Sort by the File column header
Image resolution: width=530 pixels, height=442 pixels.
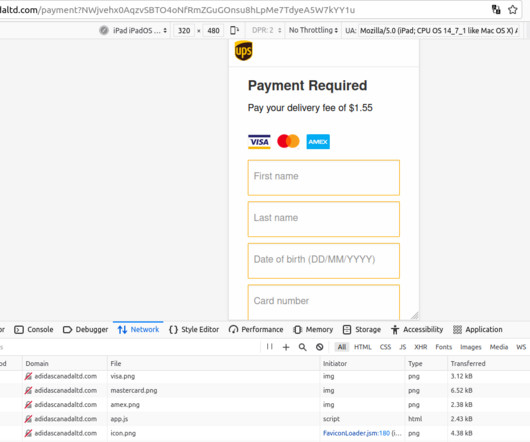213,364
